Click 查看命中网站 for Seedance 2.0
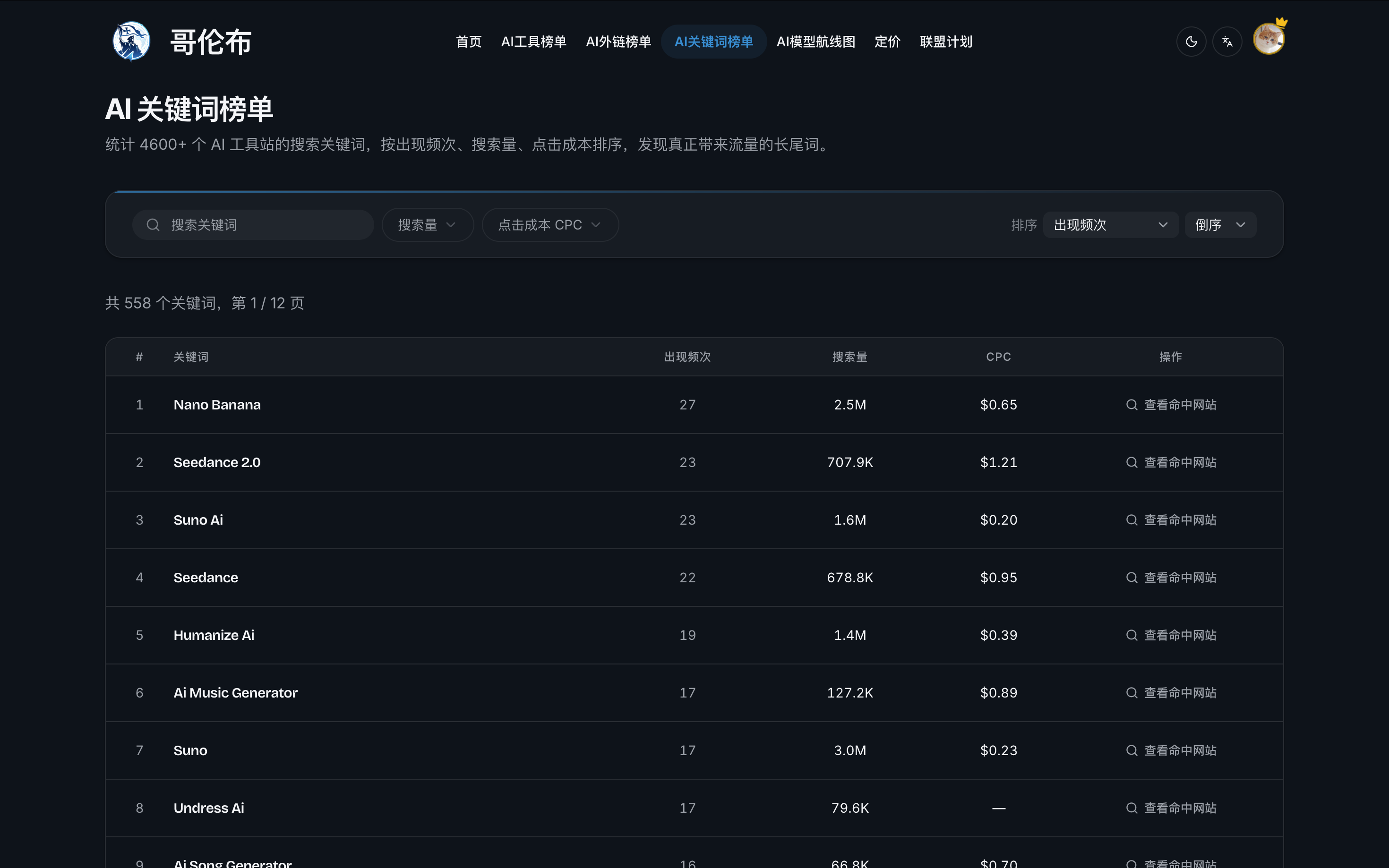The height and width of the screenshot is (868, 1389). click(x=1171, y=462)
